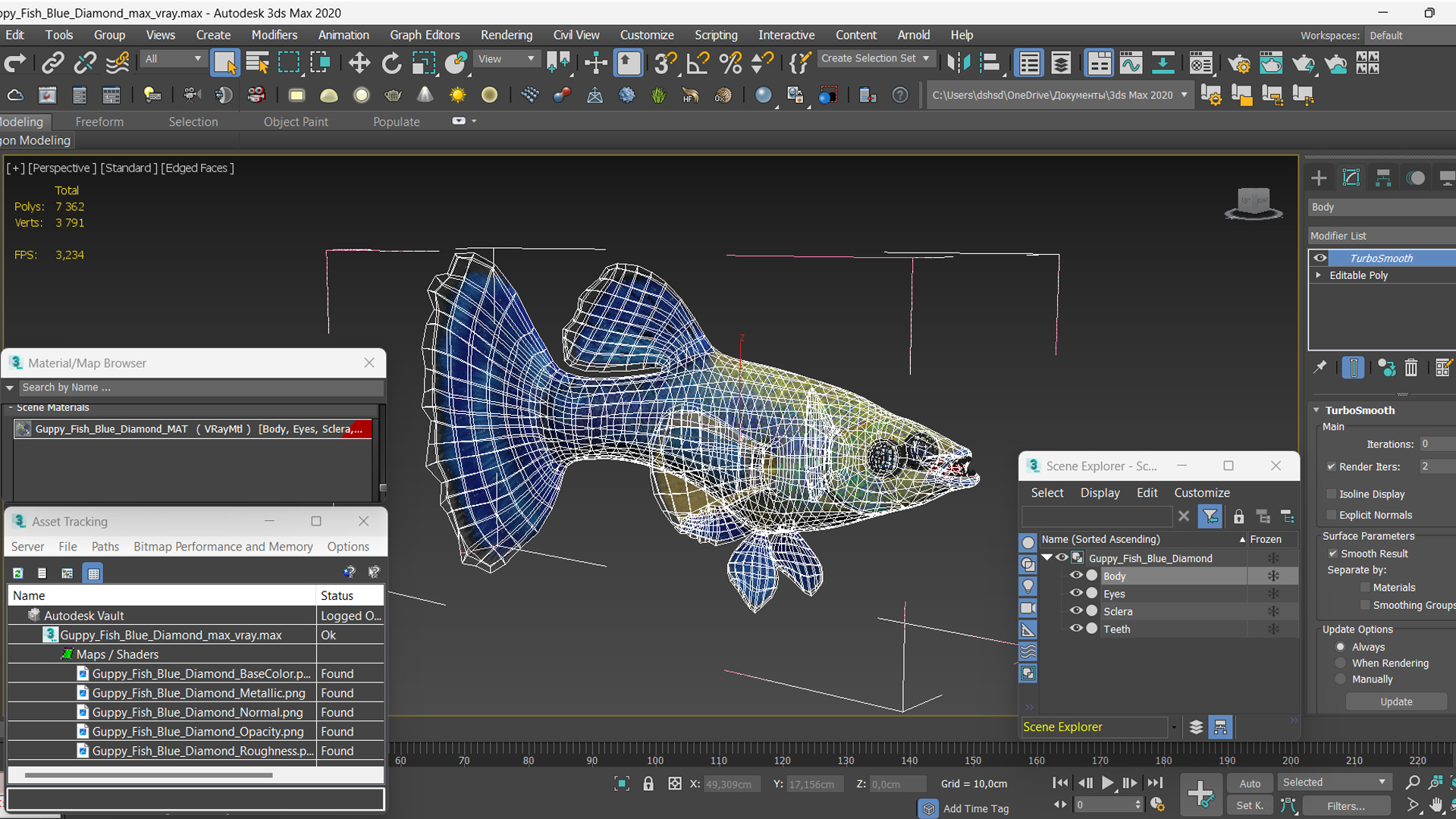Click the Filters... button
This screenshot has width=1456, height=819.
[x=1346, y=806]
